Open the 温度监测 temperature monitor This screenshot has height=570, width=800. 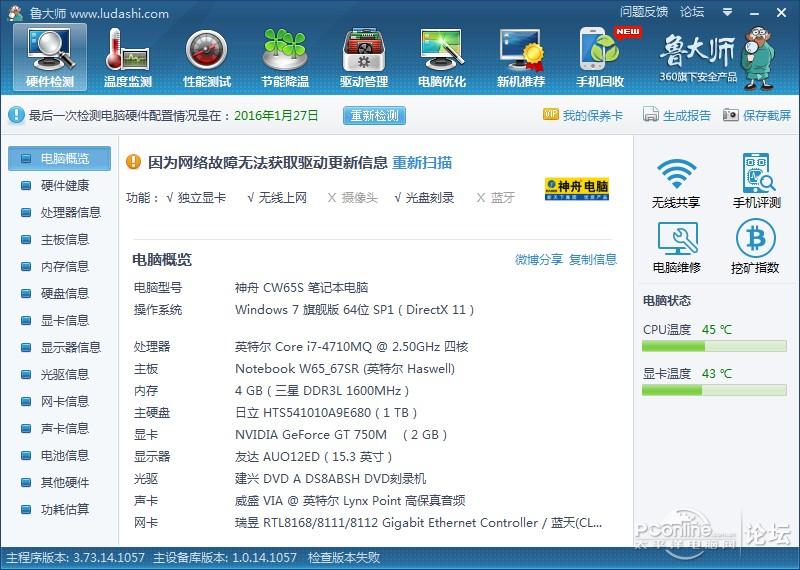pyautogui.click(x=128, y=57)
